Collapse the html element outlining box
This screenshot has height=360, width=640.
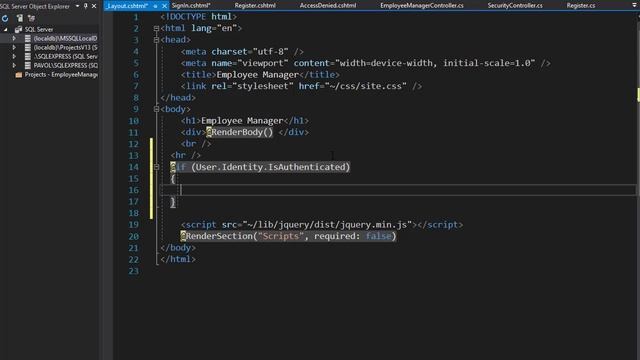(156, 29)
